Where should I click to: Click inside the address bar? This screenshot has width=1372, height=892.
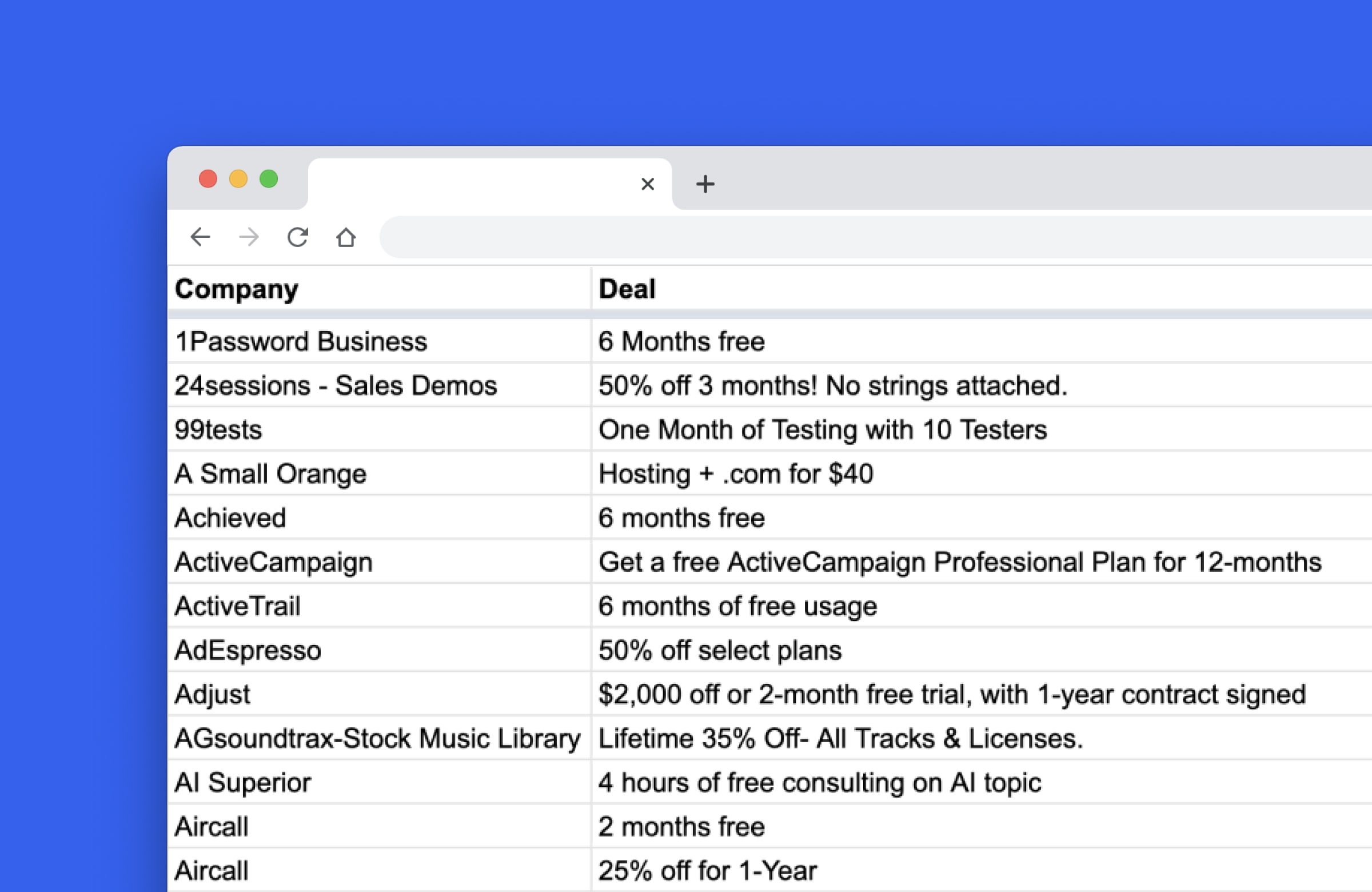tap(807, 236)
